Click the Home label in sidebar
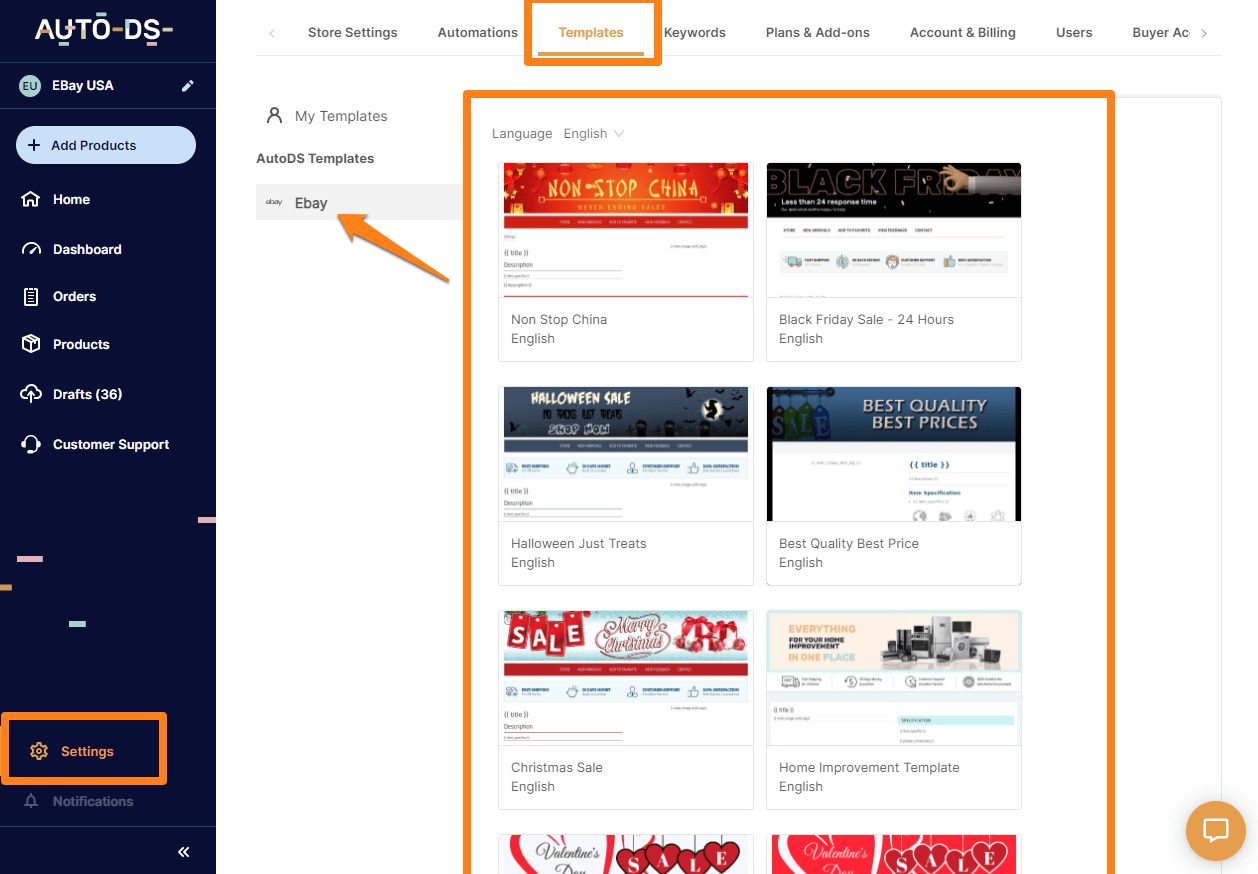Image resolution: width=1258 pixels, height=874 pixels. [71, 200]
